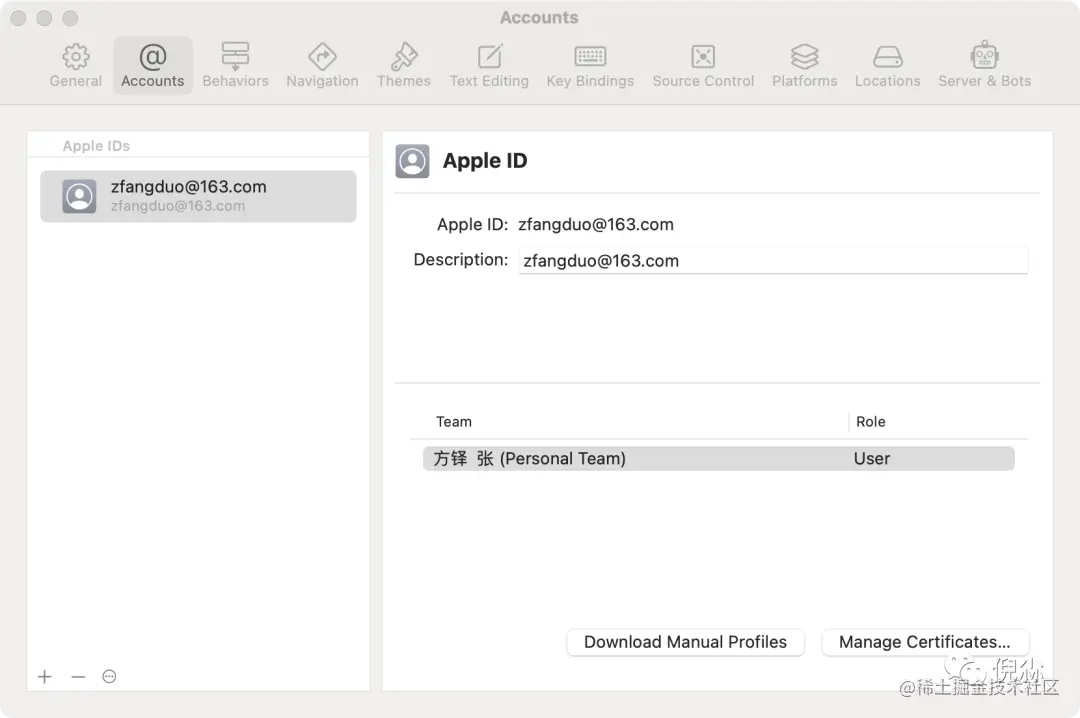Switch to Source Control preferences
This screenshot has width=1080, height=718.
tap(703, 66)
